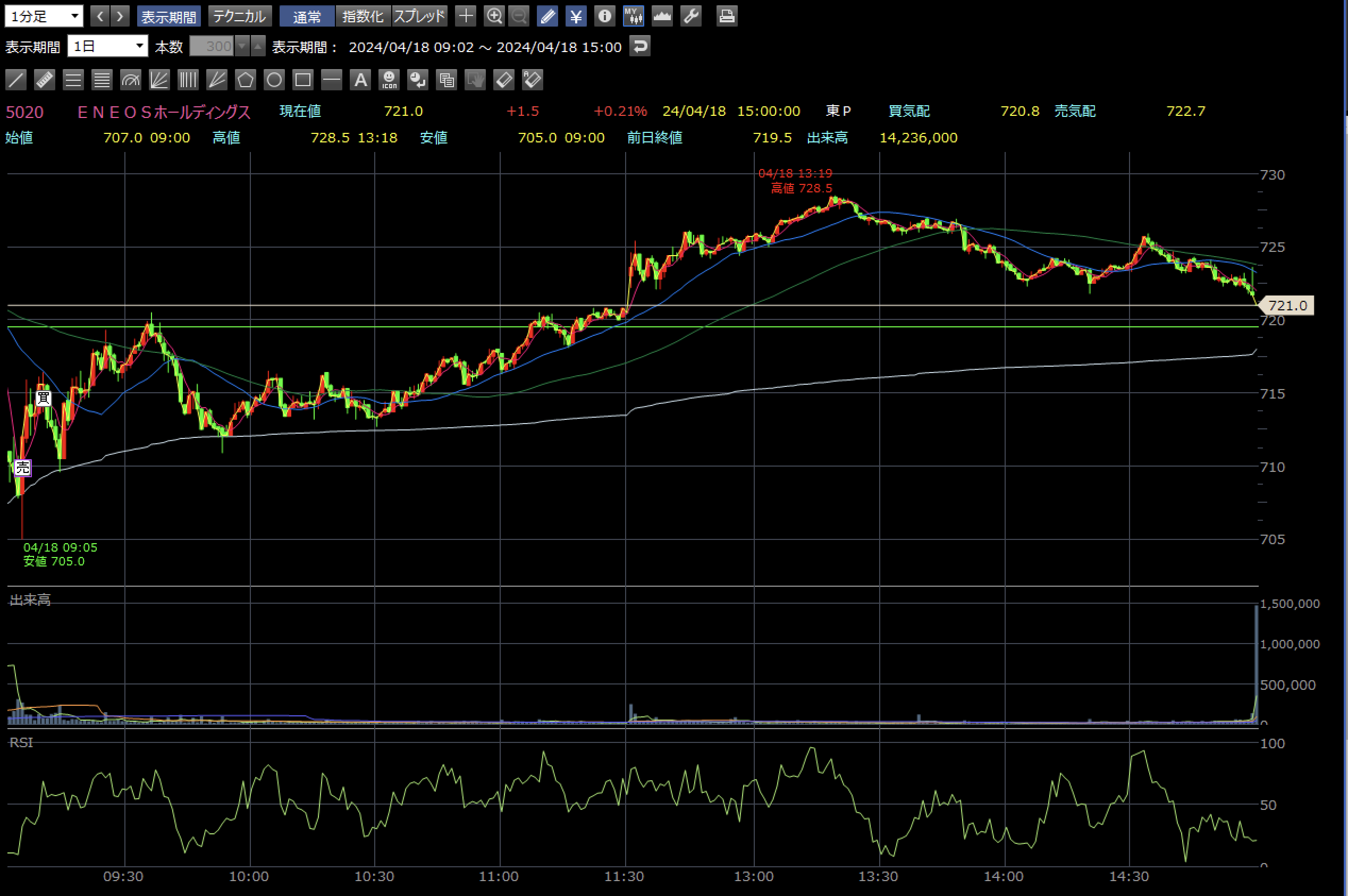The height and width of the screenshot is (896, 1348).
Task: Click the eraser delete-drawing icon
Action: (504, 79)
